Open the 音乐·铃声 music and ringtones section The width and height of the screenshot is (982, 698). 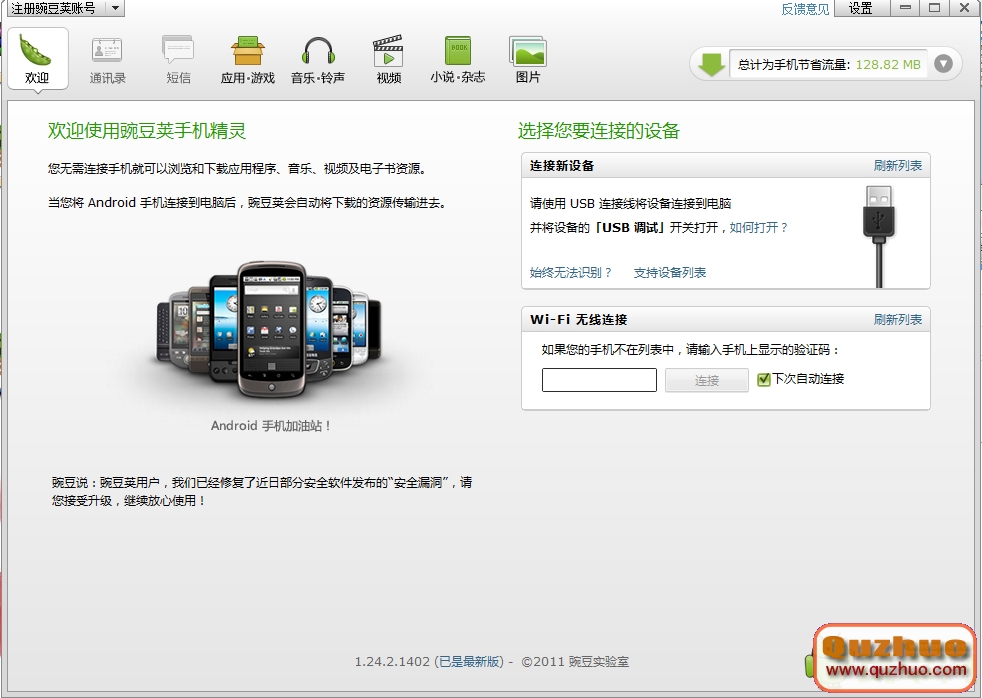318,59
